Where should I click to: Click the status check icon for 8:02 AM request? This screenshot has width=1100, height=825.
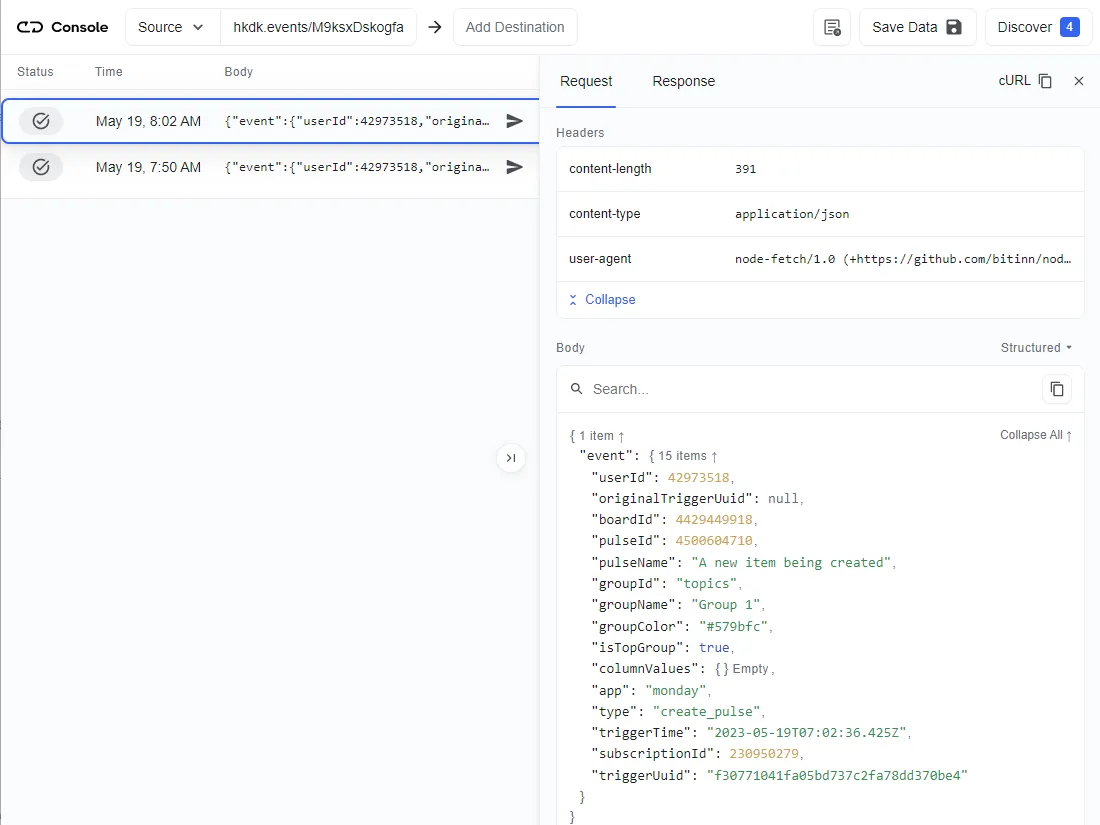41,121
